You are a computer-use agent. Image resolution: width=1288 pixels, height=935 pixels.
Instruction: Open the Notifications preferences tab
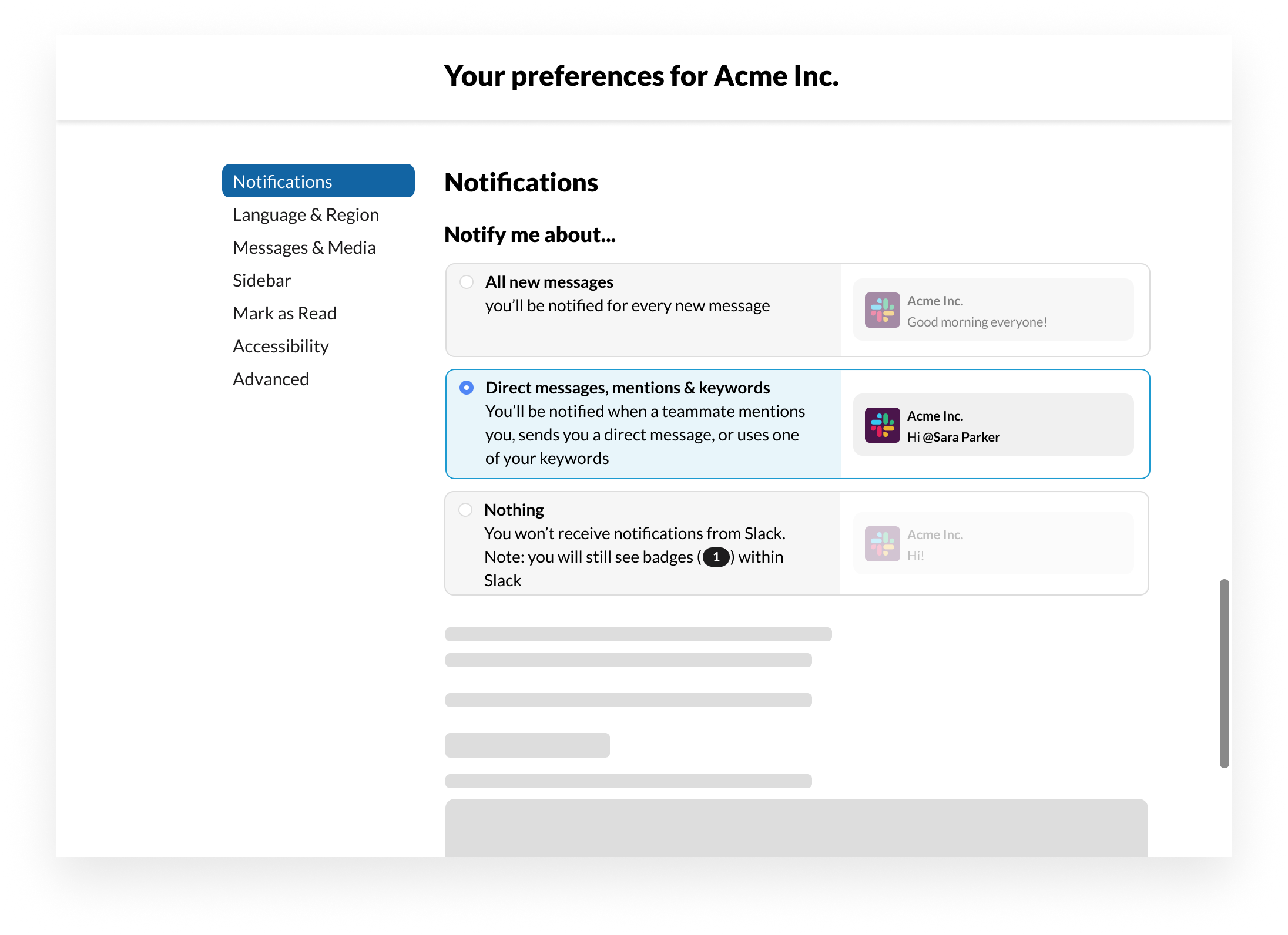point(318,181)
